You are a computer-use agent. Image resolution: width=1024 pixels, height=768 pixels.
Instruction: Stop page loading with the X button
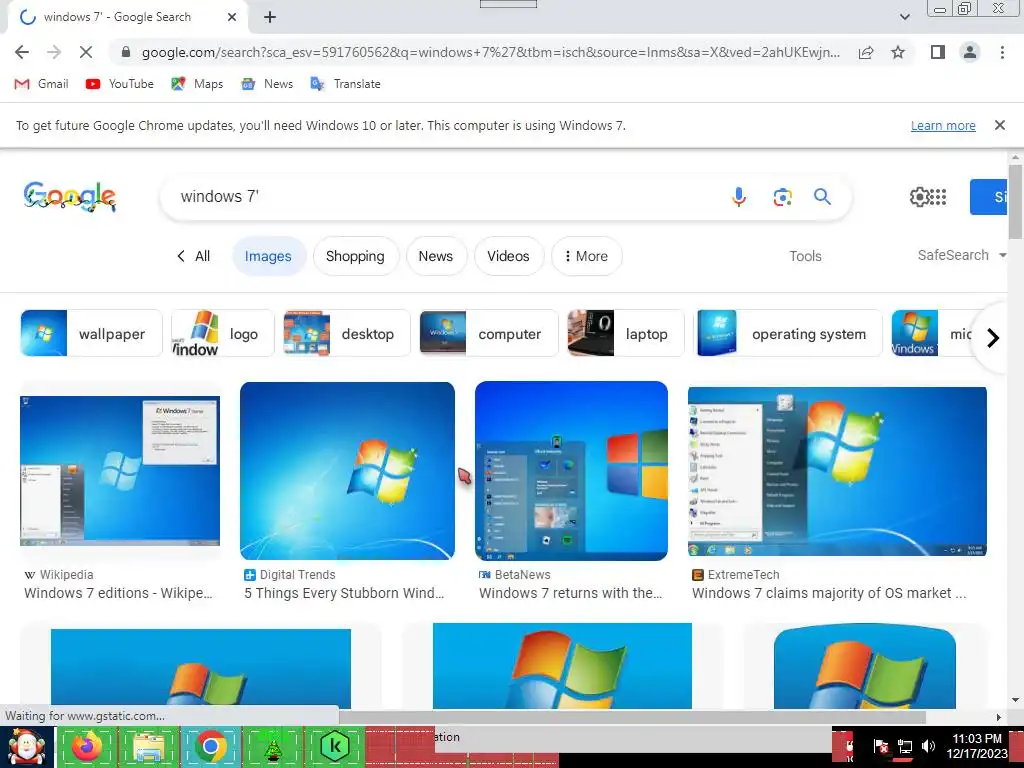pyautogui.click(x=86, y=52)
